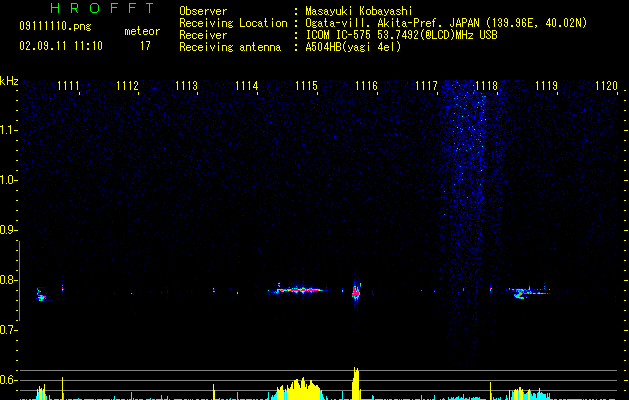Viewport: 629px width, 400px height.
Task: Click time marker 1114
Action: tap(246, 86)
